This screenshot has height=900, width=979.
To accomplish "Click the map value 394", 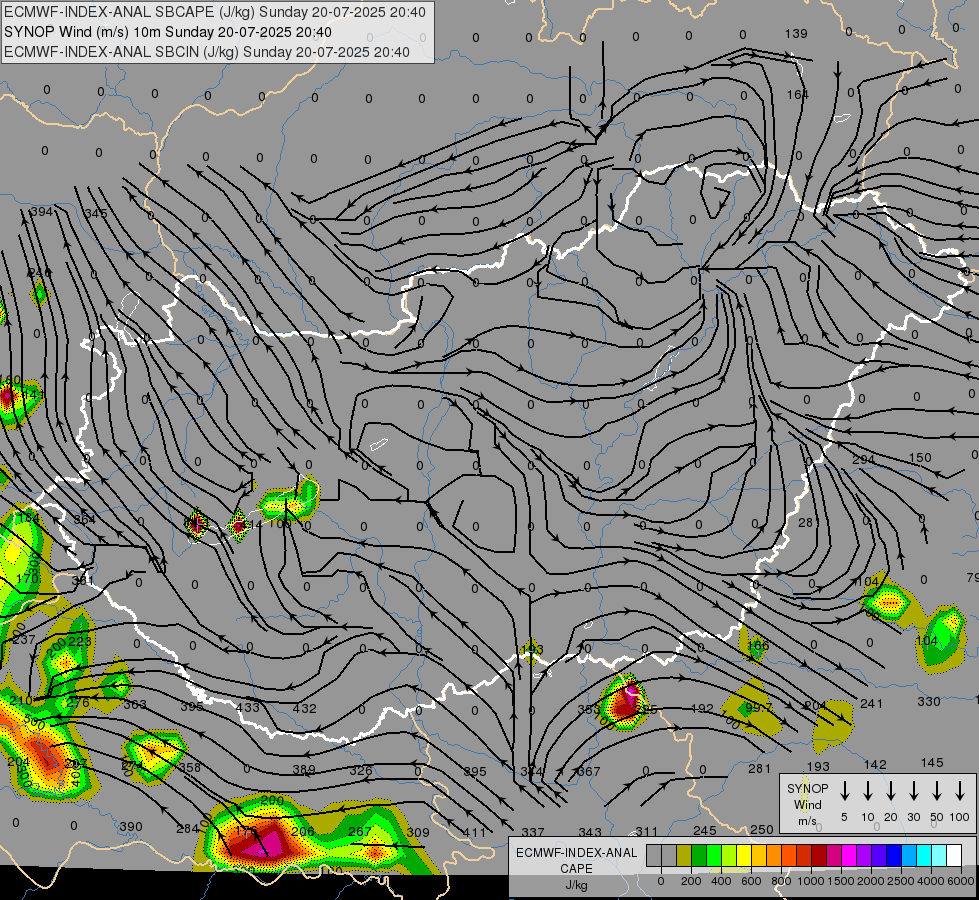I will click(x=42, y=212).
